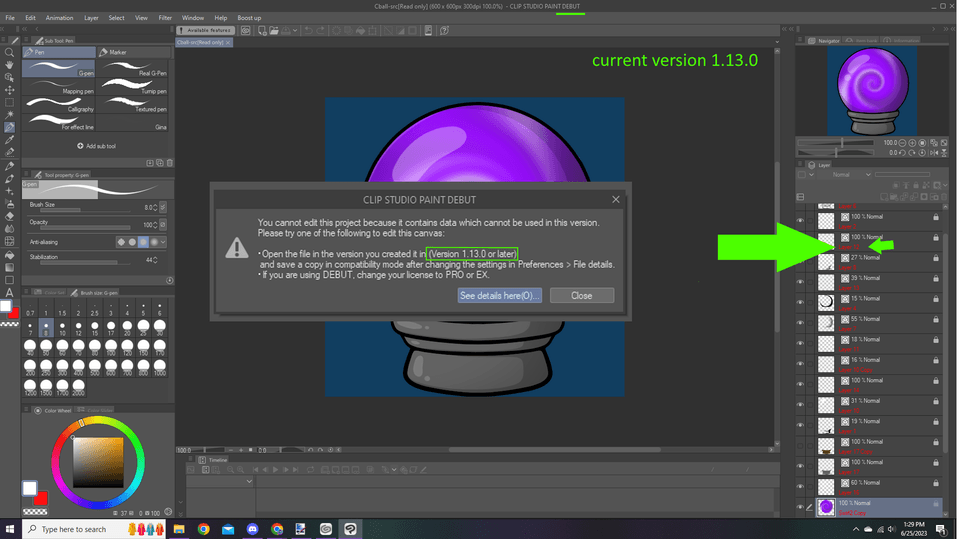
Task: Open the Boost up menu
Action: [x=249, y=18]
